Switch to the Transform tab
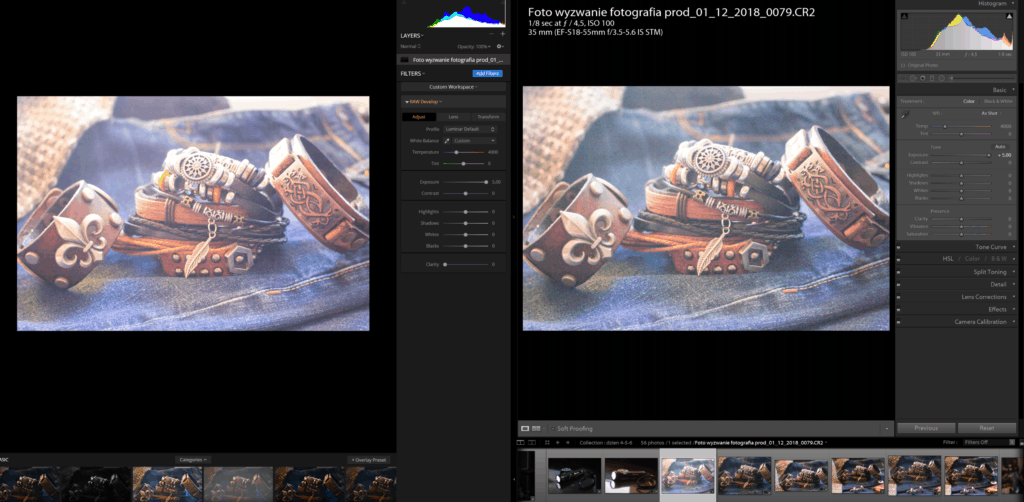Screen dimensions: 1024x502 (x=488, y=117)
